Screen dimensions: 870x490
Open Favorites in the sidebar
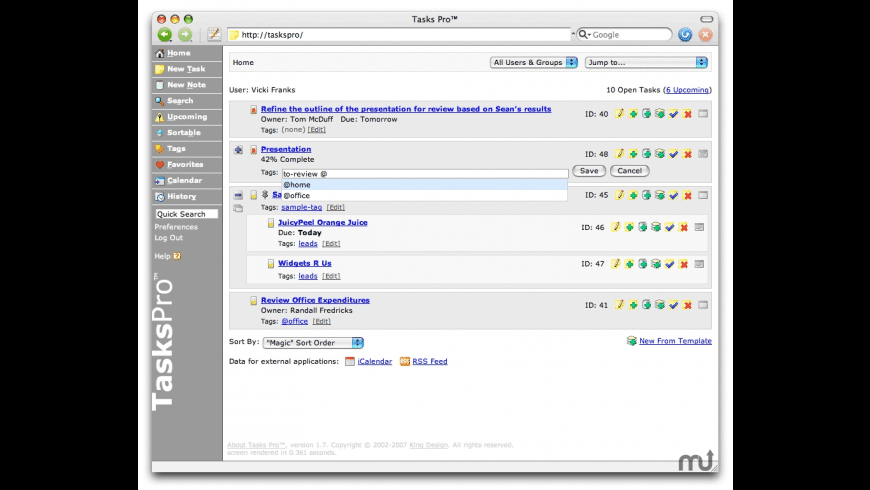coord(187,164)
